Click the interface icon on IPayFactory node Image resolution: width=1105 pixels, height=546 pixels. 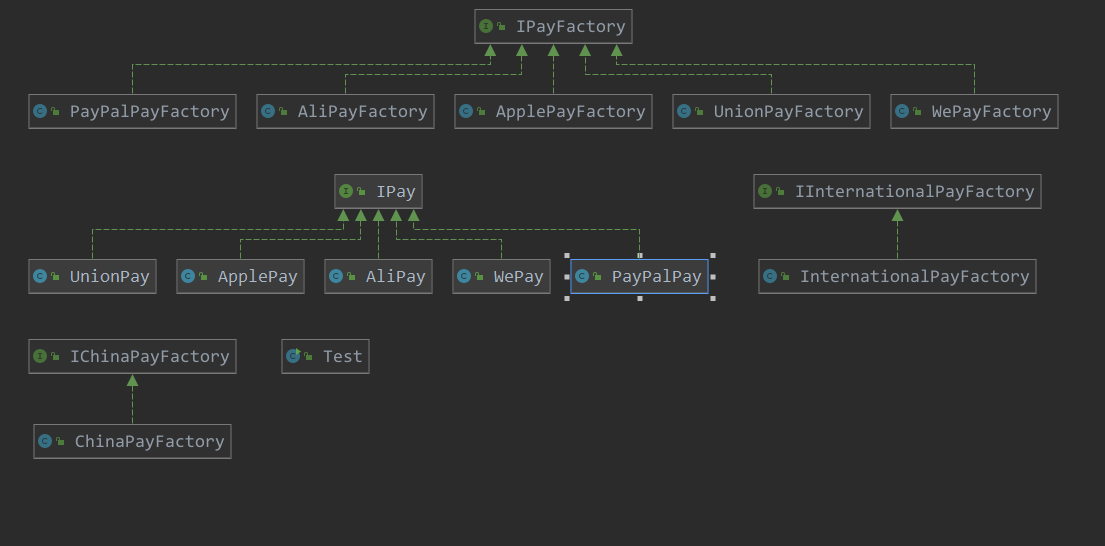click(x=486, y=27)
